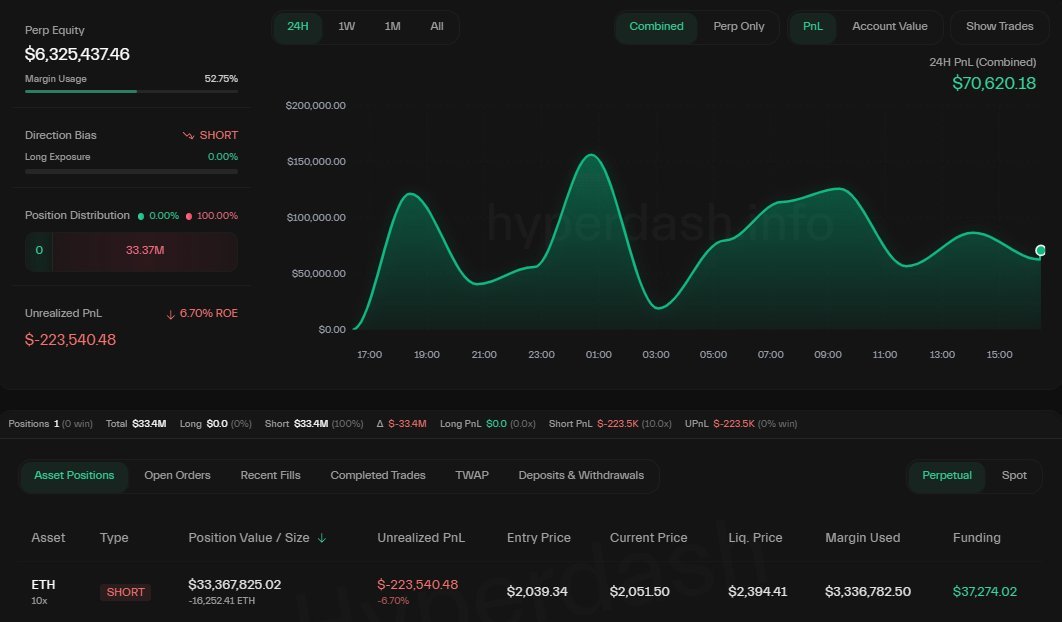The width and height of the screenshot is (1062, 622).
Task: Show All-time performance data
Action: (x=437, y=27)
